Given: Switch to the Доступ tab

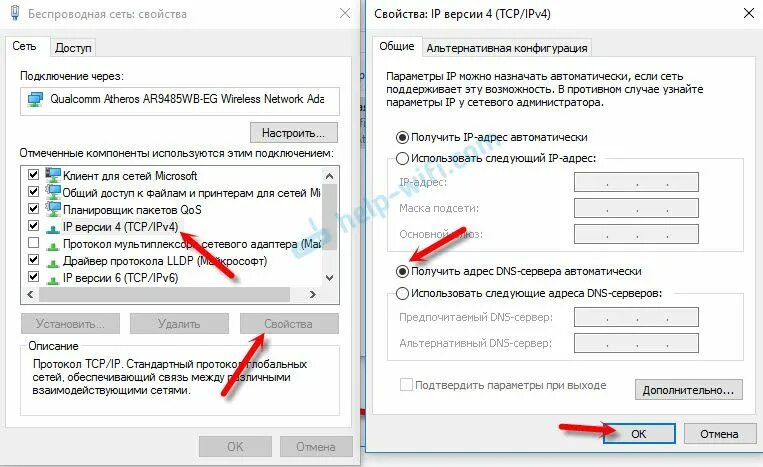Looking at the screenshot, I should (73, 48).
